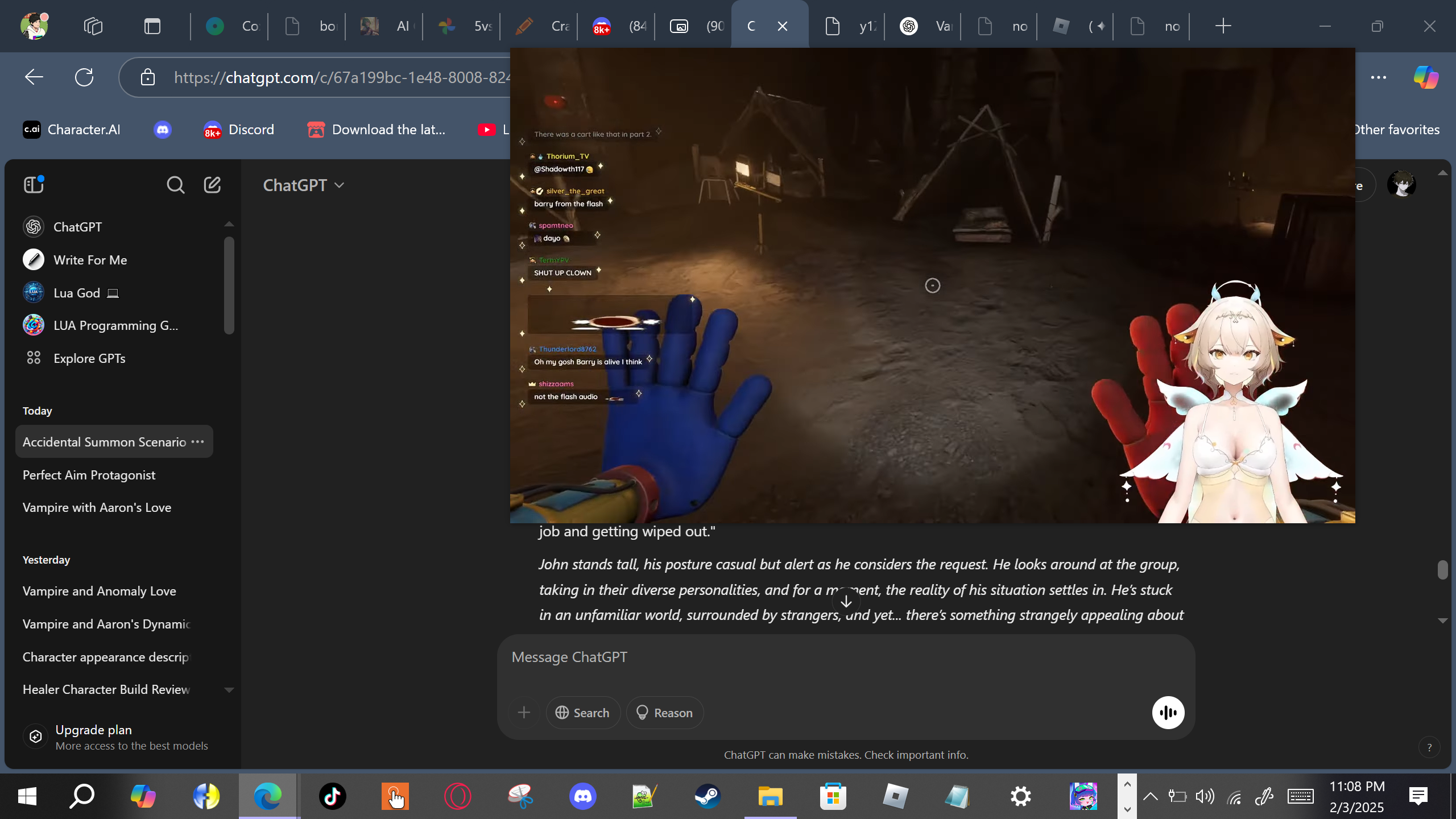Open the taskbar clock showing 11:08 PM
This screenshot has width=1456, height=819.
click(1357, 796)
